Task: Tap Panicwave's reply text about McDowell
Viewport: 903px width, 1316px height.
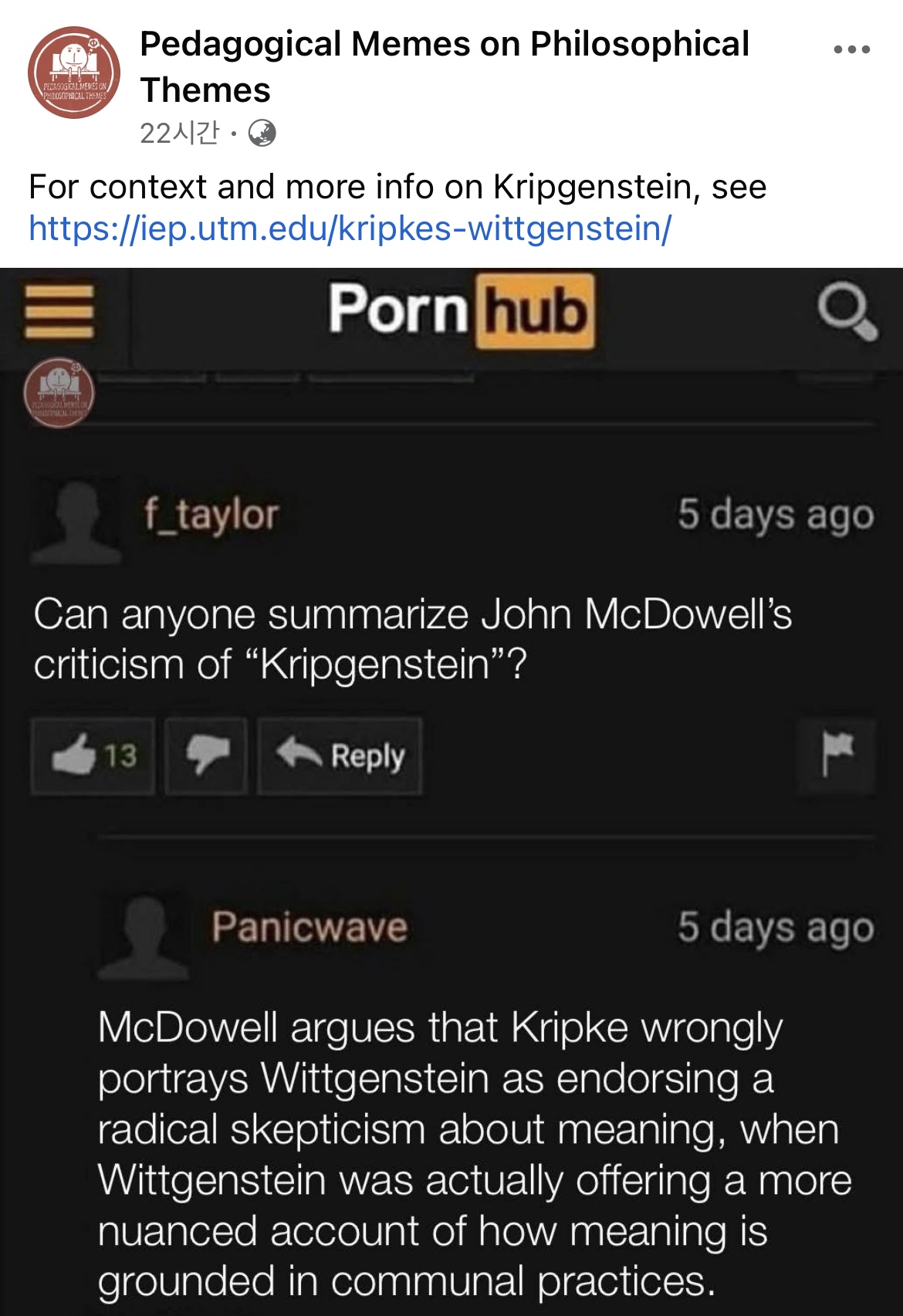Action: (475, 1154)
